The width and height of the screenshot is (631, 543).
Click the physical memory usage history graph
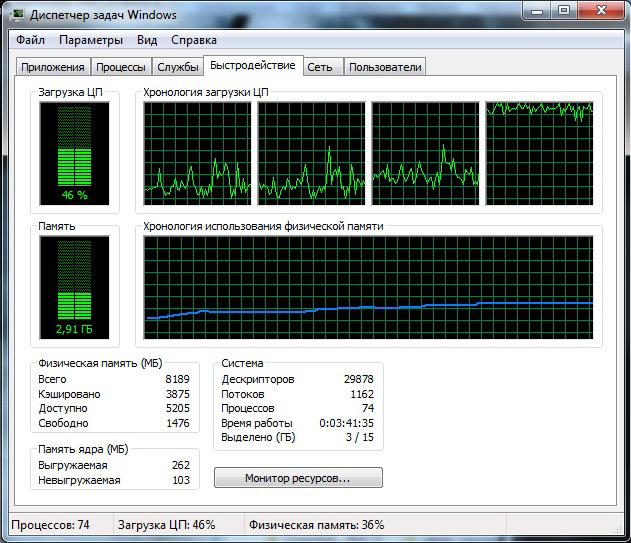[x=368, y=287]
